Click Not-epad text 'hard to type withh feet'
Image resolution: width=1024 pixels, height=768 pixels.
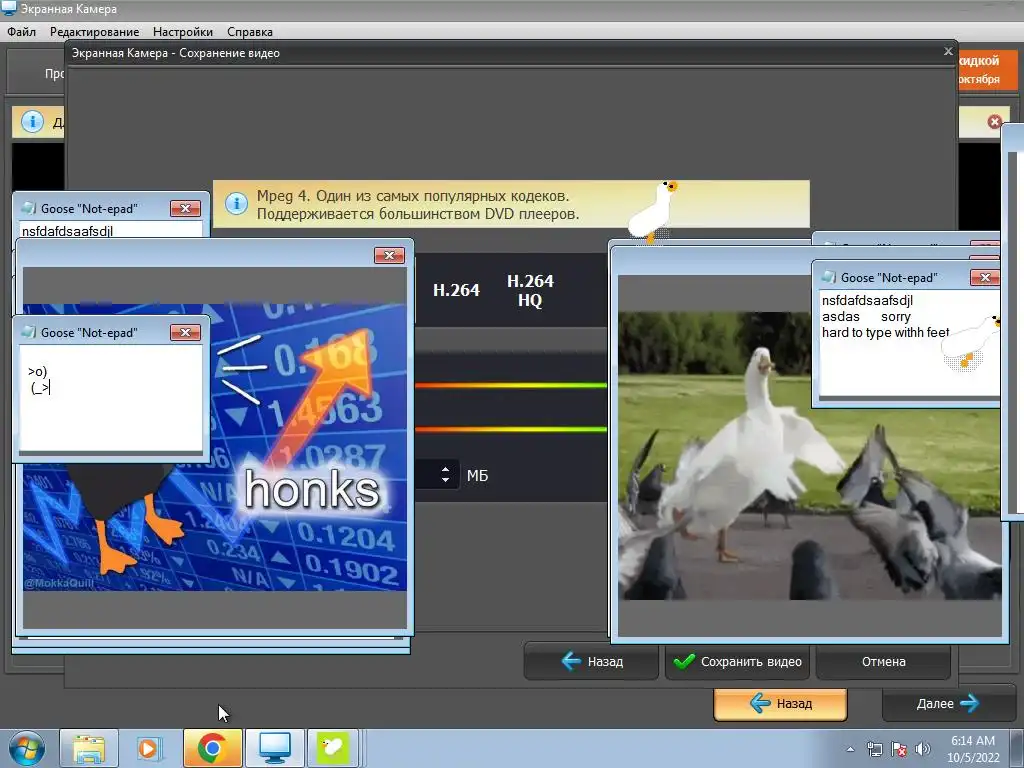click(x=885, y=332)
